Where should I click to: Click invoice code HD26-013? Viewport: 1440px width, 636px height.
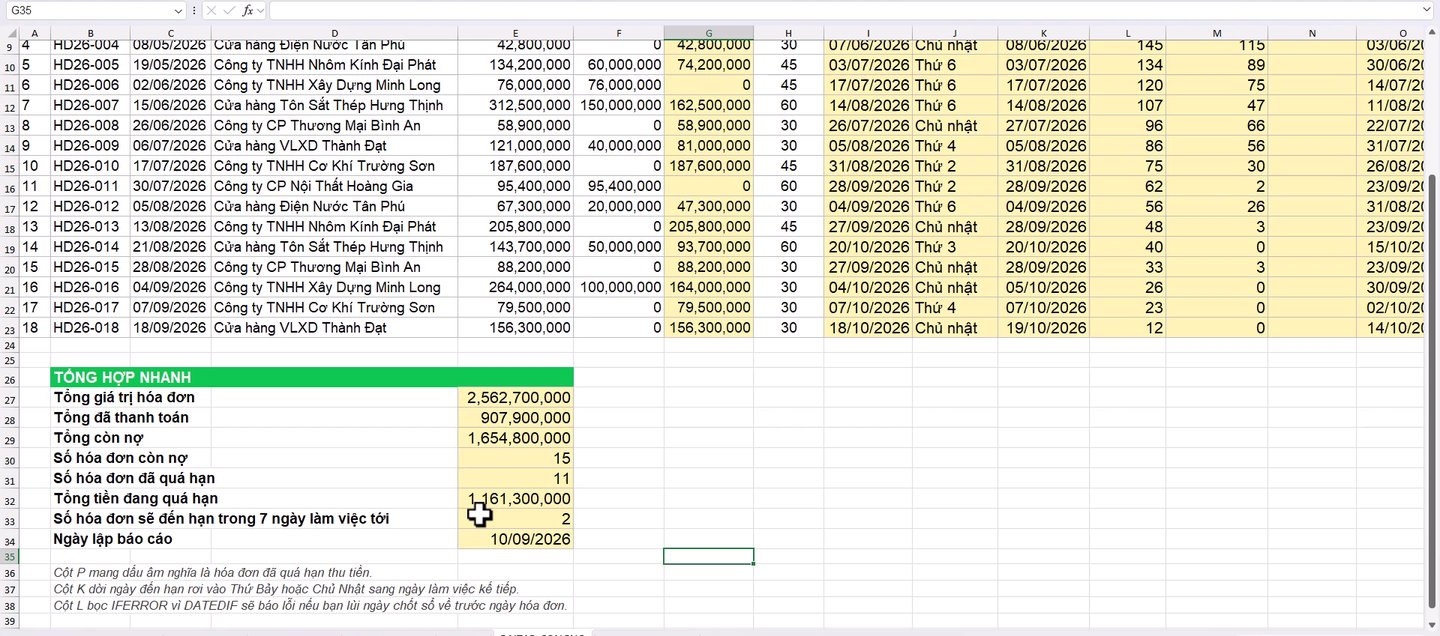tap(90, 227)
